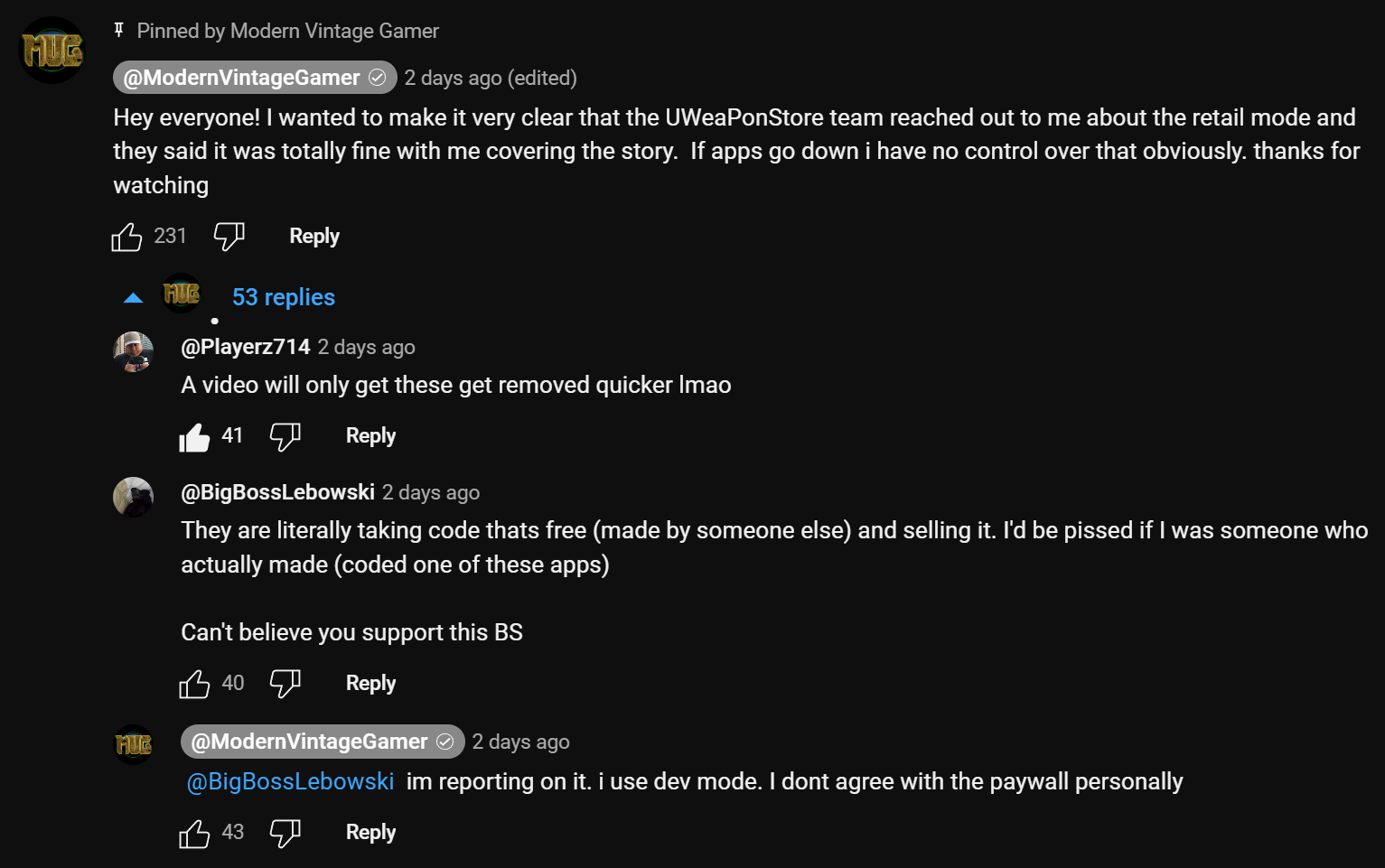Image resolution: width=1385 pixels, height=868 pixels.
Task: Dislike the pinned ModernVintageGamer comment
Action: 229,237
